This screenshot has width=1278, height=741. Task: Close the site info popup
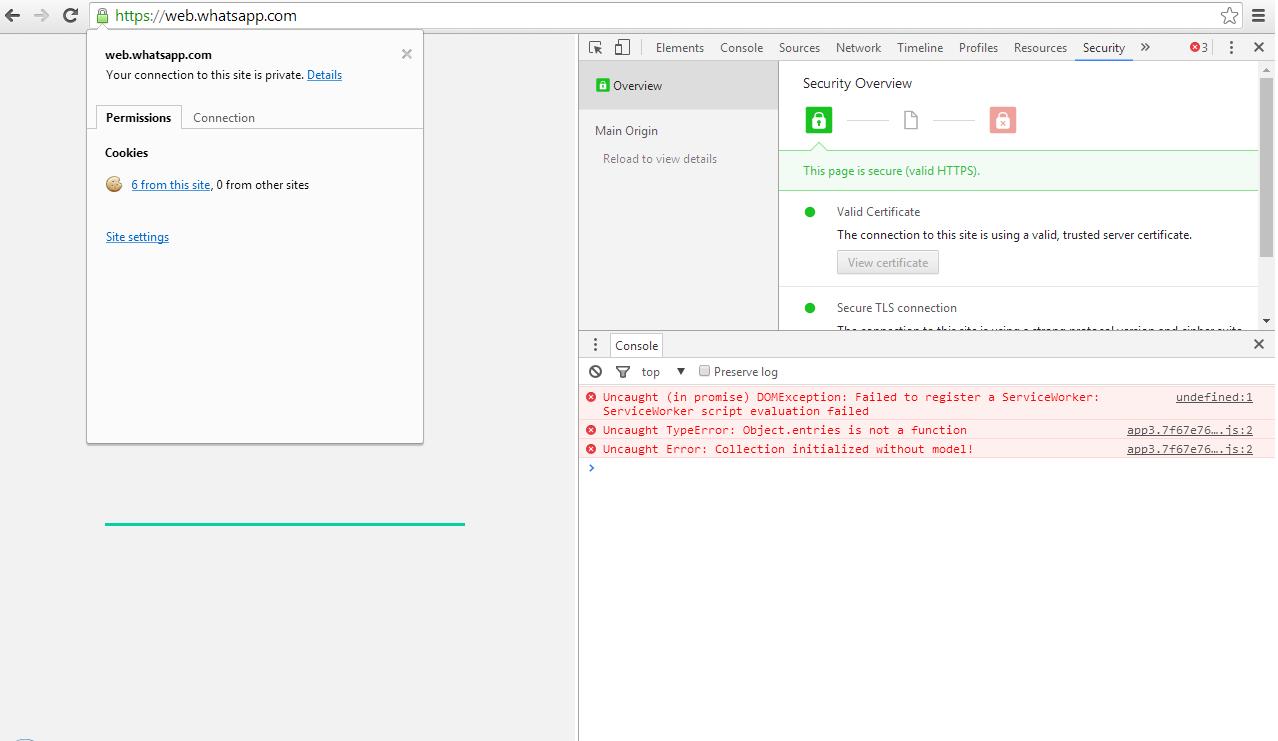[x=406, y=54]
